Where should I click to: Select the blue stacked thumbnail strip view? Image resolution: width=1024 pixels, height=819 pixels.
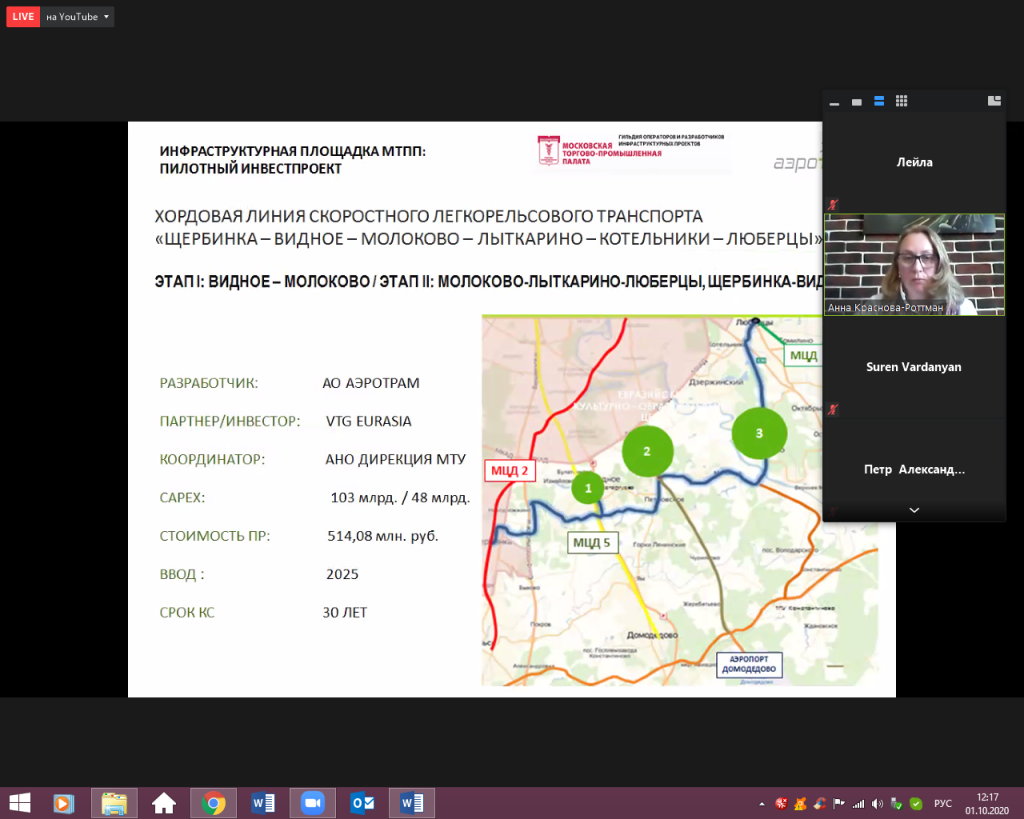[x=879, y=101]
